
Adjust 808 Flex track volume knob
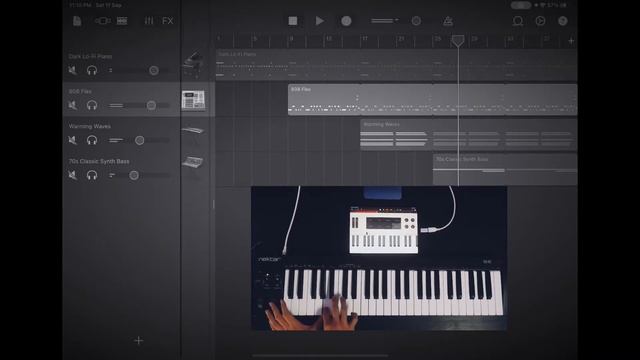point(151,105)
